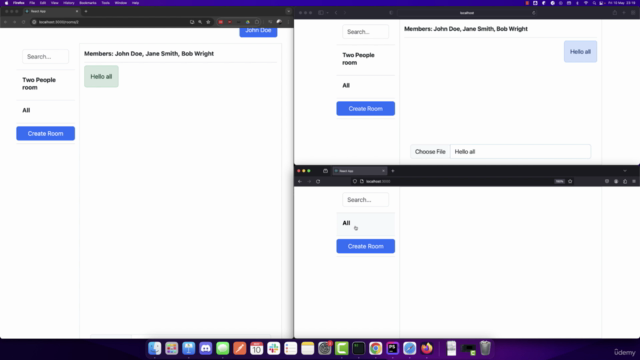The width and height of the screenshot is (640, 360).
Task: Click the Members heading in left Chrome window
Action: click(149, 53)
